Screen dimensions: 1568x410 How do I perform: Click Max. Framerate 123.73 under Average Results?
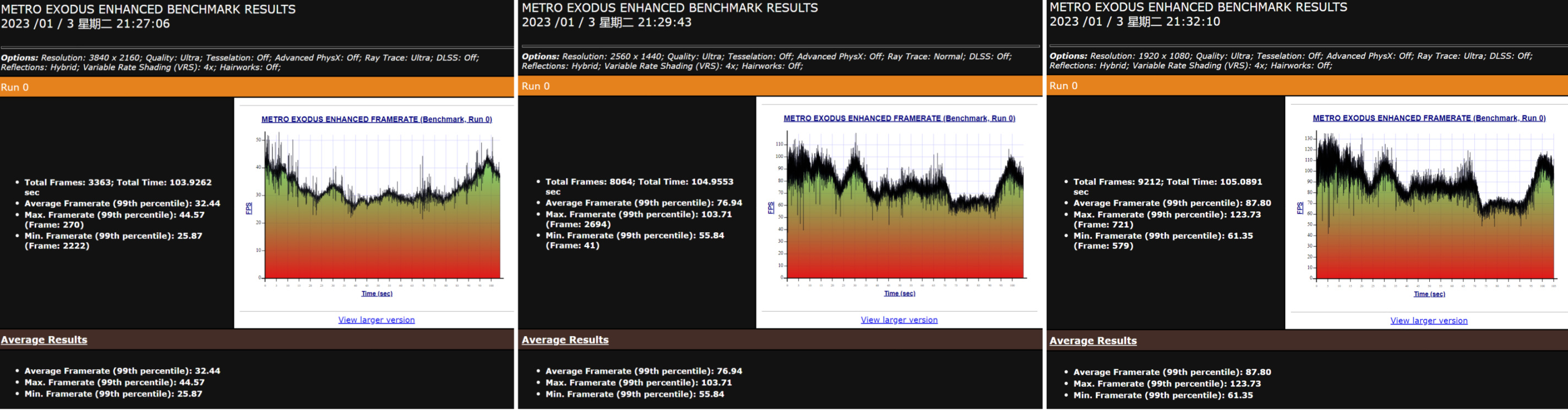1167,384
